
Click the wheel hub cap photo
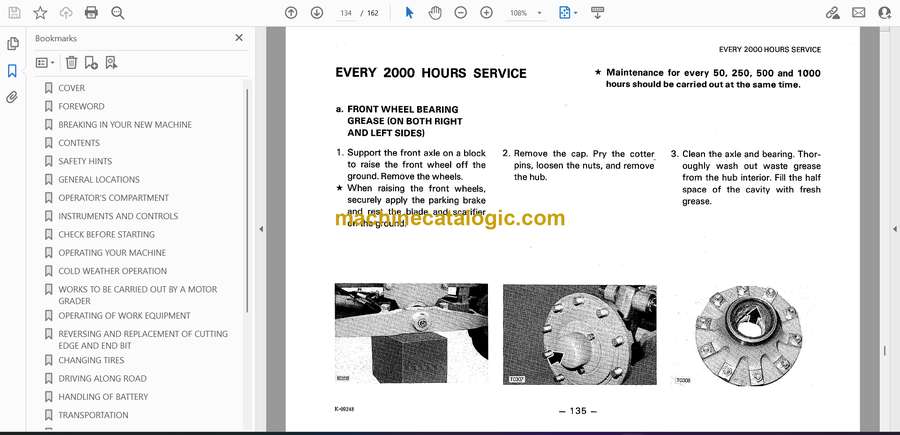pos(580,335)
